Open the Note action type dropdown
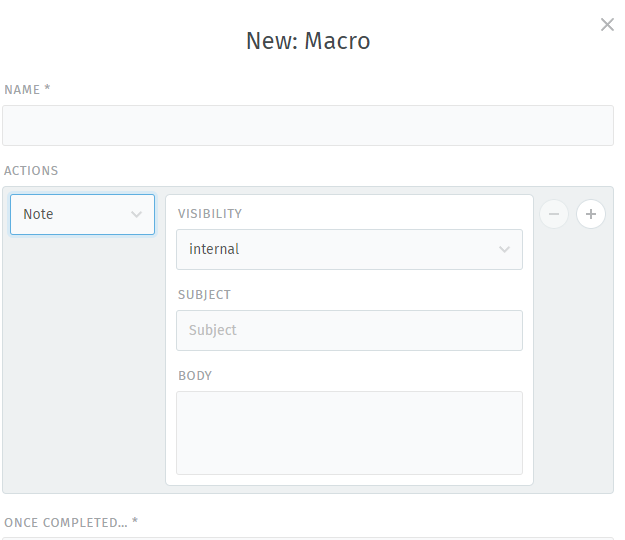The image size is (625, 540). click(83, 214)
